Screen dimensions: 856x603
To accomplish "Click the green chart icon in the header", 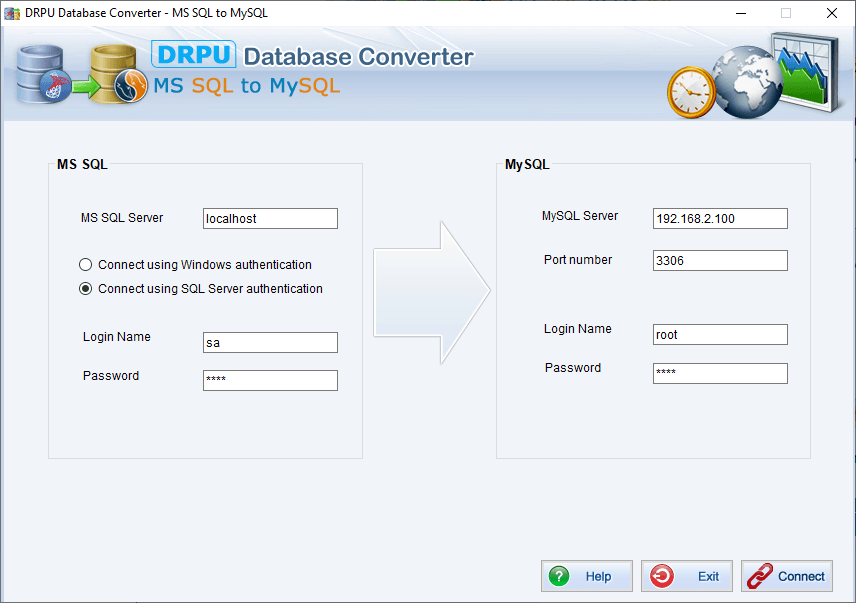I will (806, 71).
